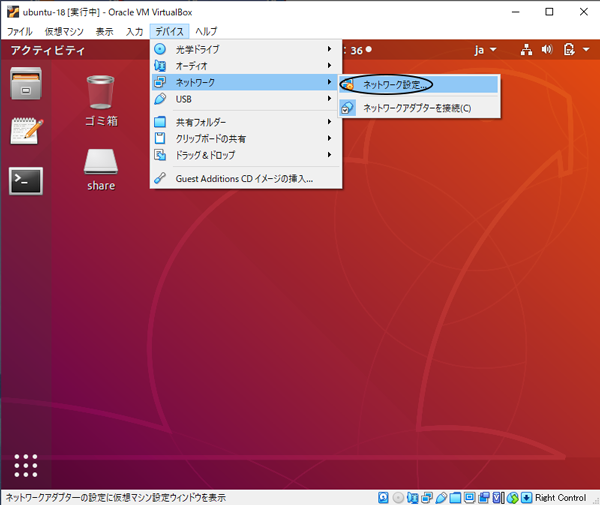Click the wrench icon beside Guest Additions
600x505 pixels.
click(160, 178)
